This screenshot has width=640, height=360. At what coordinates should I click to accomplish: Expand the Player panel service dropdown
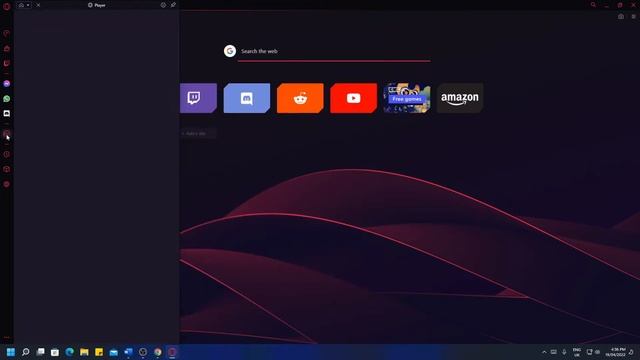(x=24, y=5)
